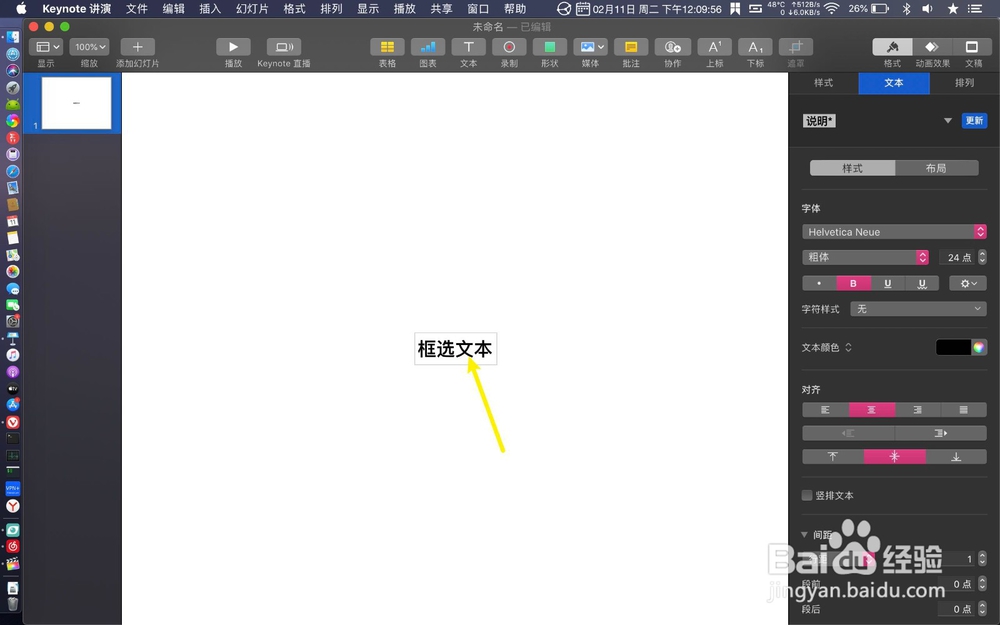Insert a text box via the 文本 icon
The height and width of the screenshot is (625, 1000).
tap(468, 47)
